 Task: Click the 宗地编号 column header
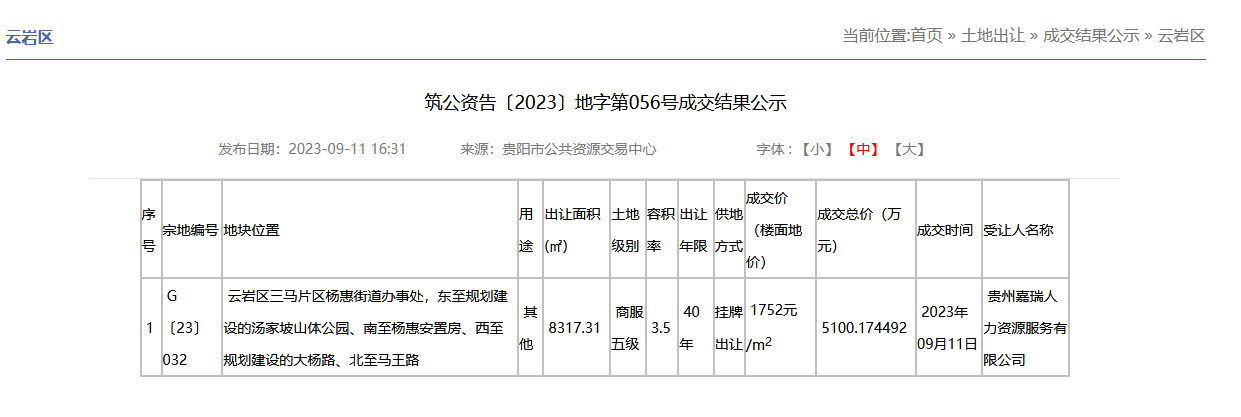(x=190, y=230)
